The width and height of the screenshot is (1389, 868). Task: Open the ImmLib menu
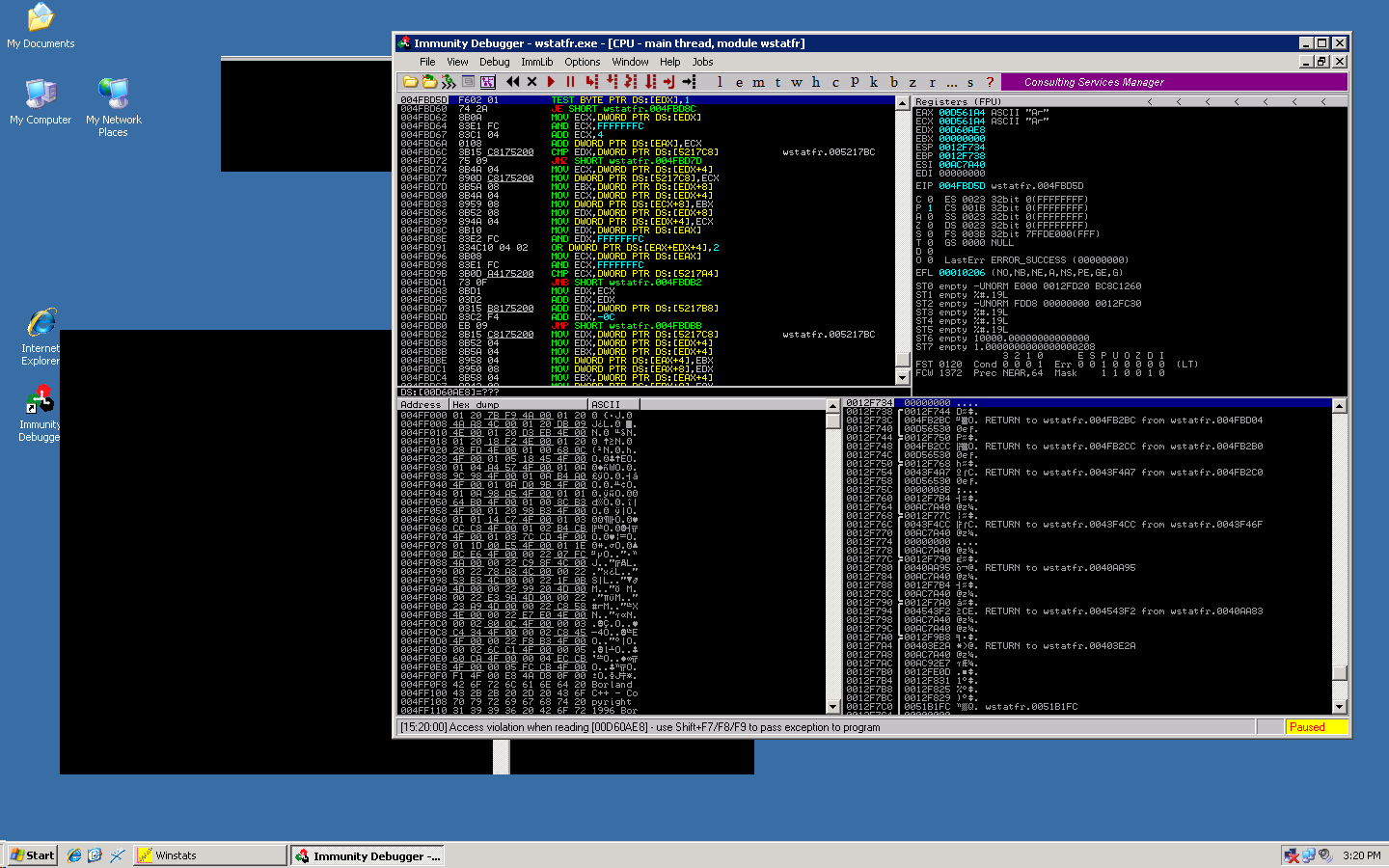coord(537,62)
